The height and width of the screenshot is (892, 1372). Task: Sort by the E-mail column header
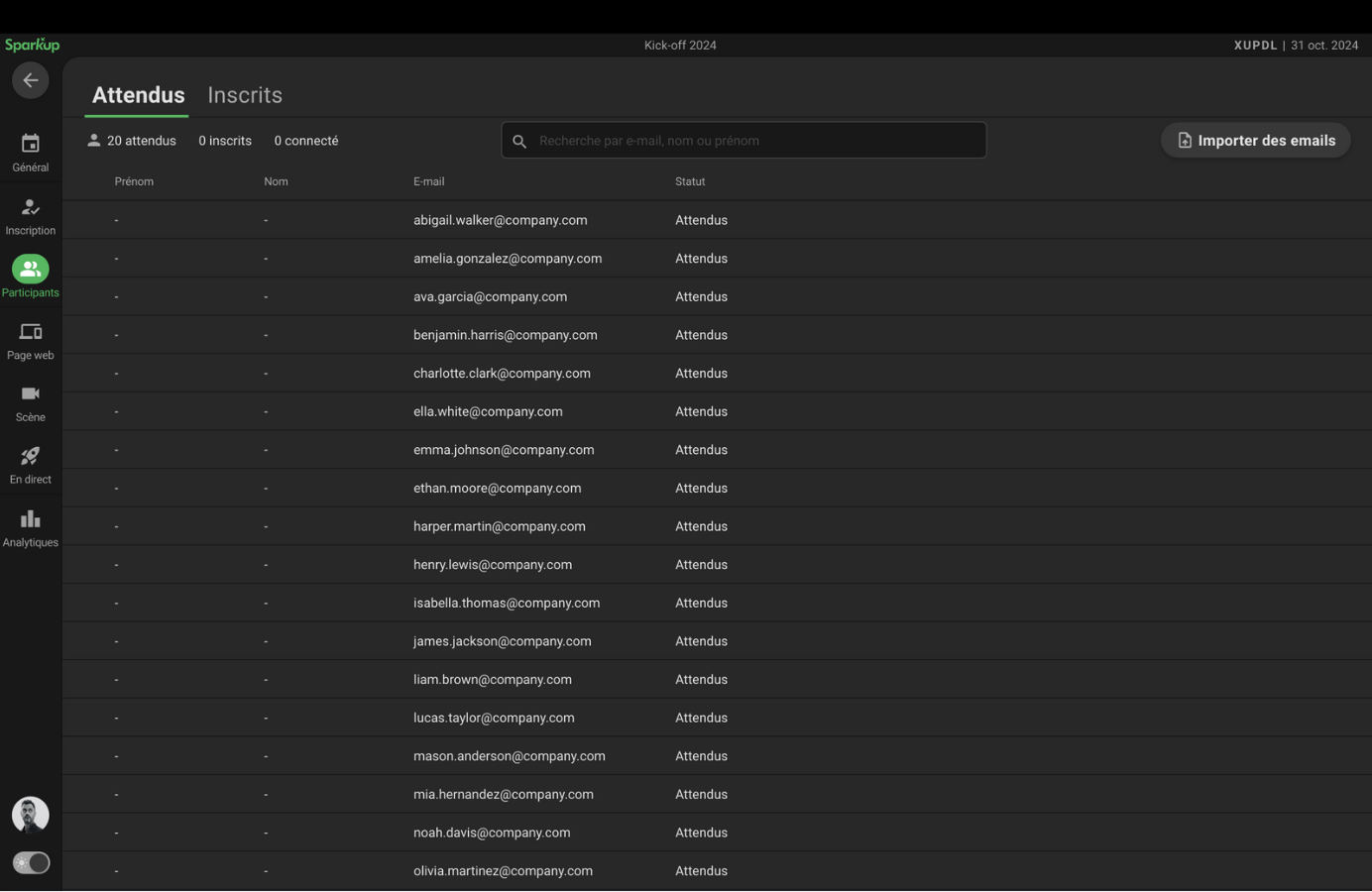click(x=428, y=181)
